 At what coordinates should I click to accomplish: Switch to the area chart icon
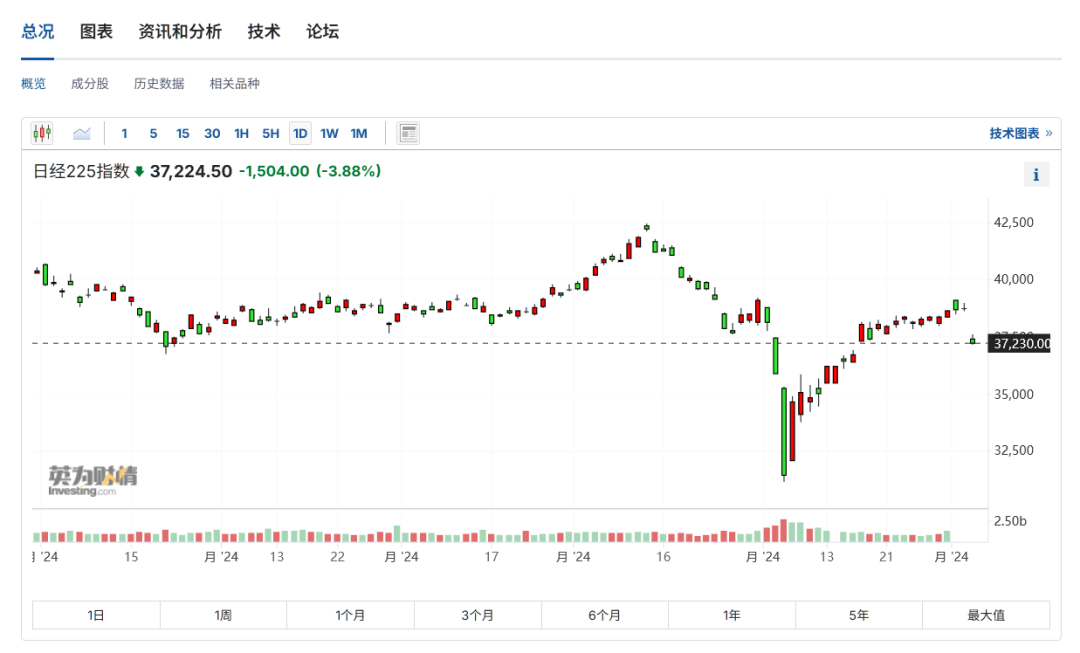pos(82,133)
